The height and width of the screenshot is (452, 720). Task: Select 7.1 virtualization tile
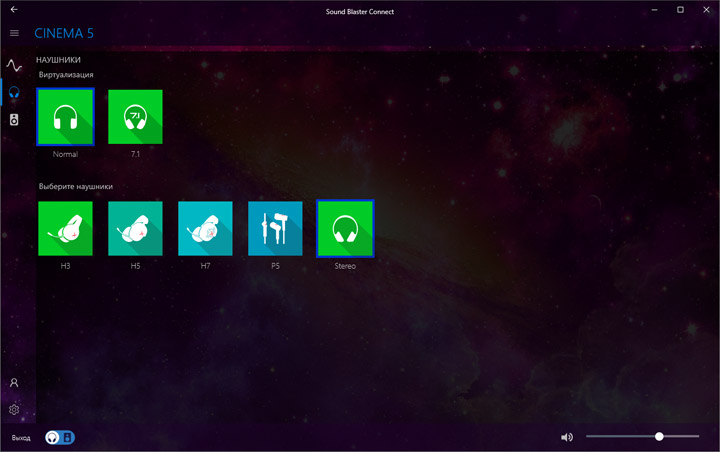pos(135,117)
